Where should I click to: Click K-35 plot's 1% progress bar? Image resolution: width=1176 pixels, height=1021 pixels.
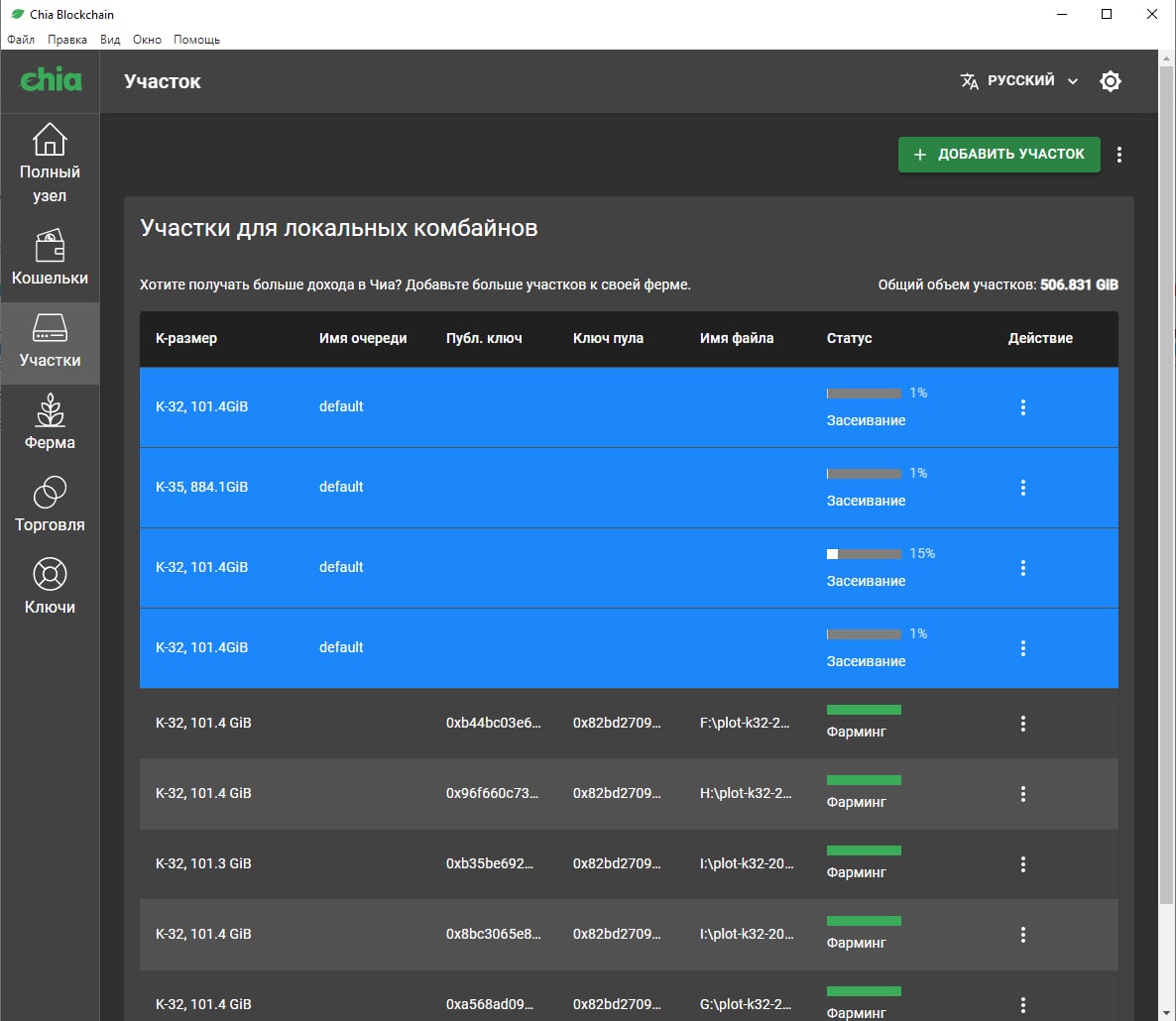tap(864, 474)
